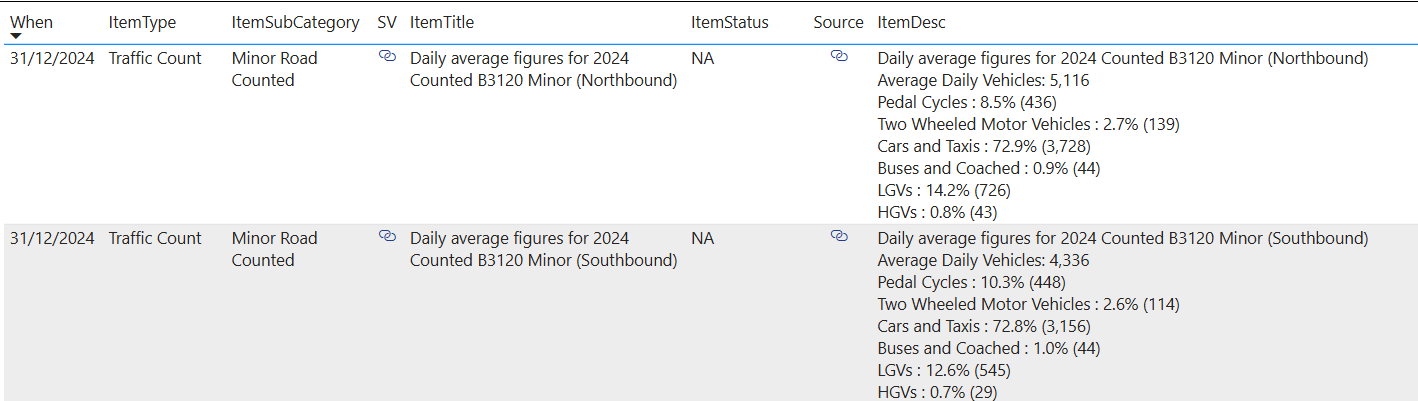The height and width of the screenshot is (401, 1418).
Task: Select the B3120 Minor (Southbound) item title
Action: coord(543,249)
